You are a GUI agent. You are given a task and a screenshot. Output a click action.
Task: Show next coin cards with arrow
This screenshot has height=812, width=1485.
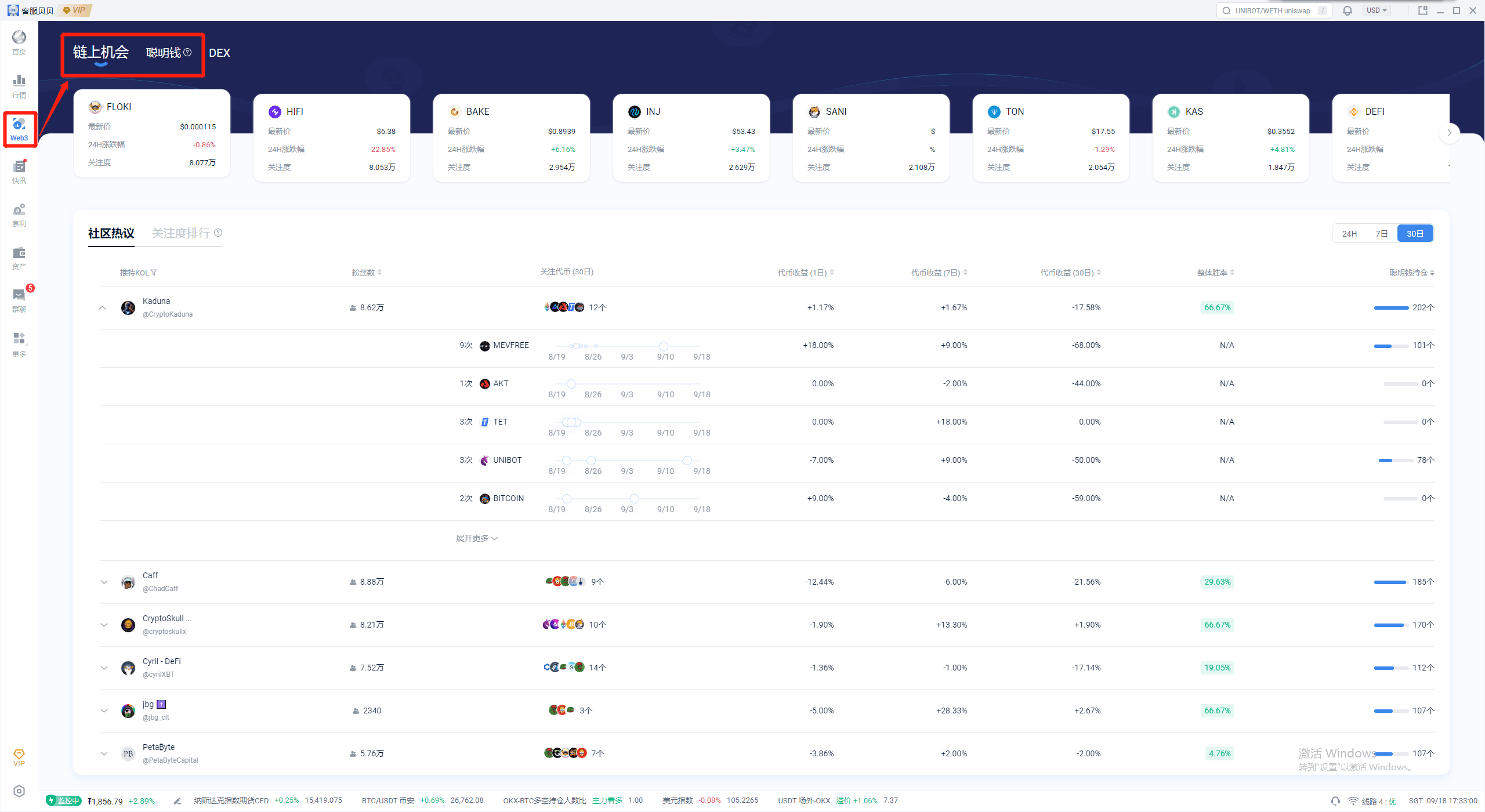coord(1449,133)
